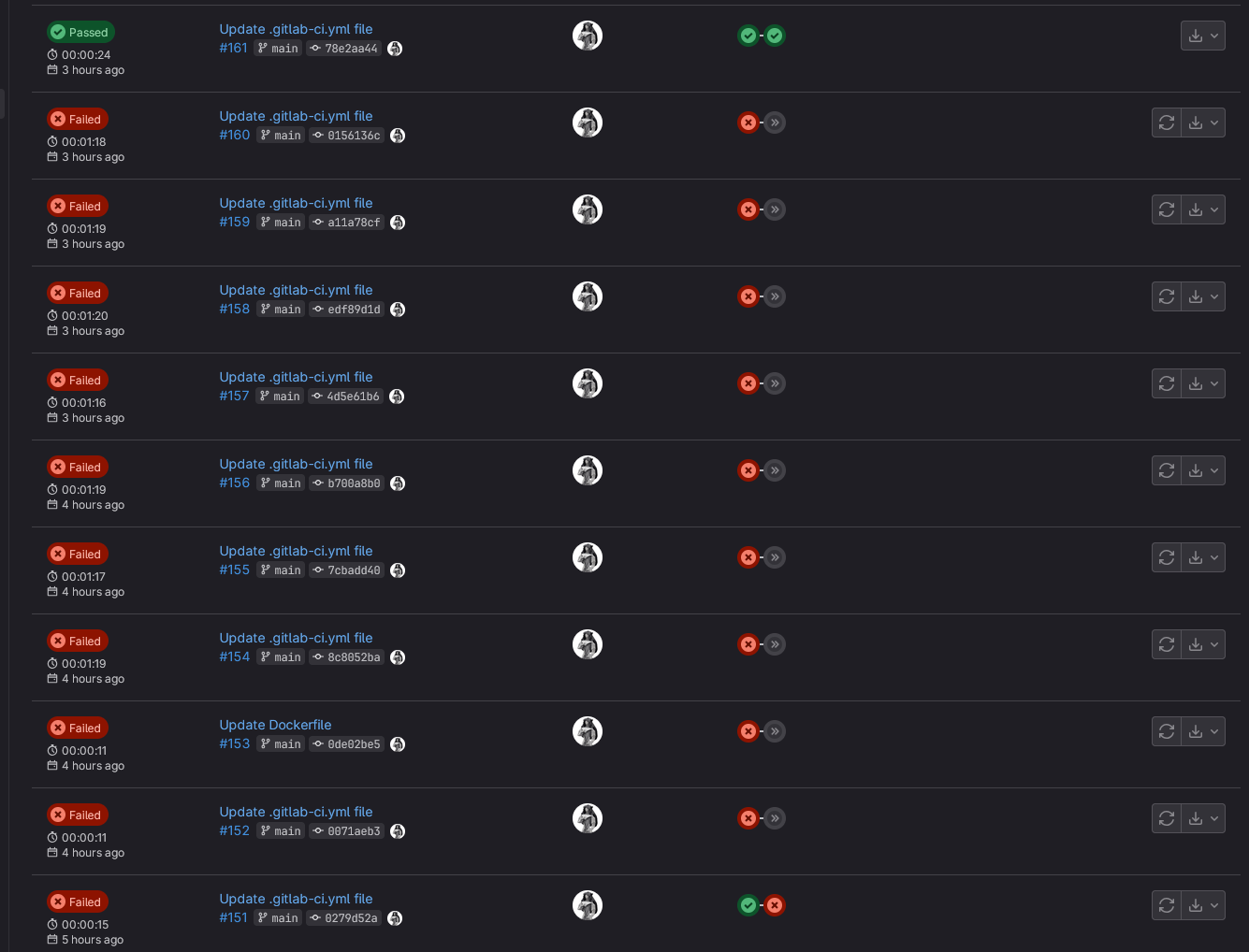Click the second passed stage of pipeline #161
1249x952 pixels.
click(x=775, y=36)
